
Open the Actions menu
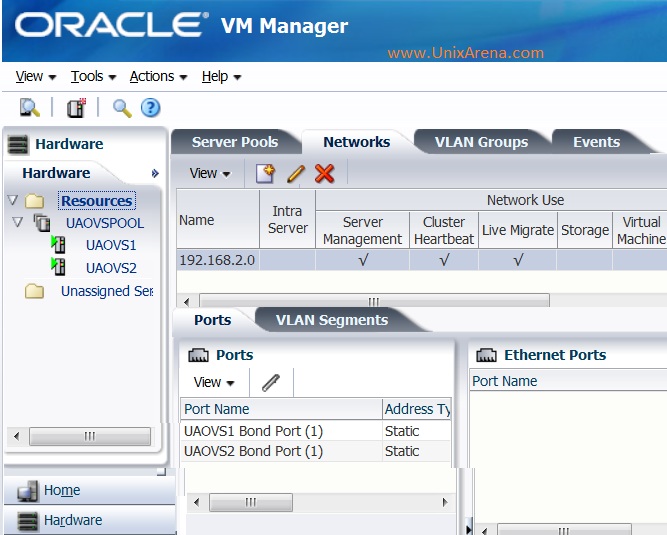158,77
